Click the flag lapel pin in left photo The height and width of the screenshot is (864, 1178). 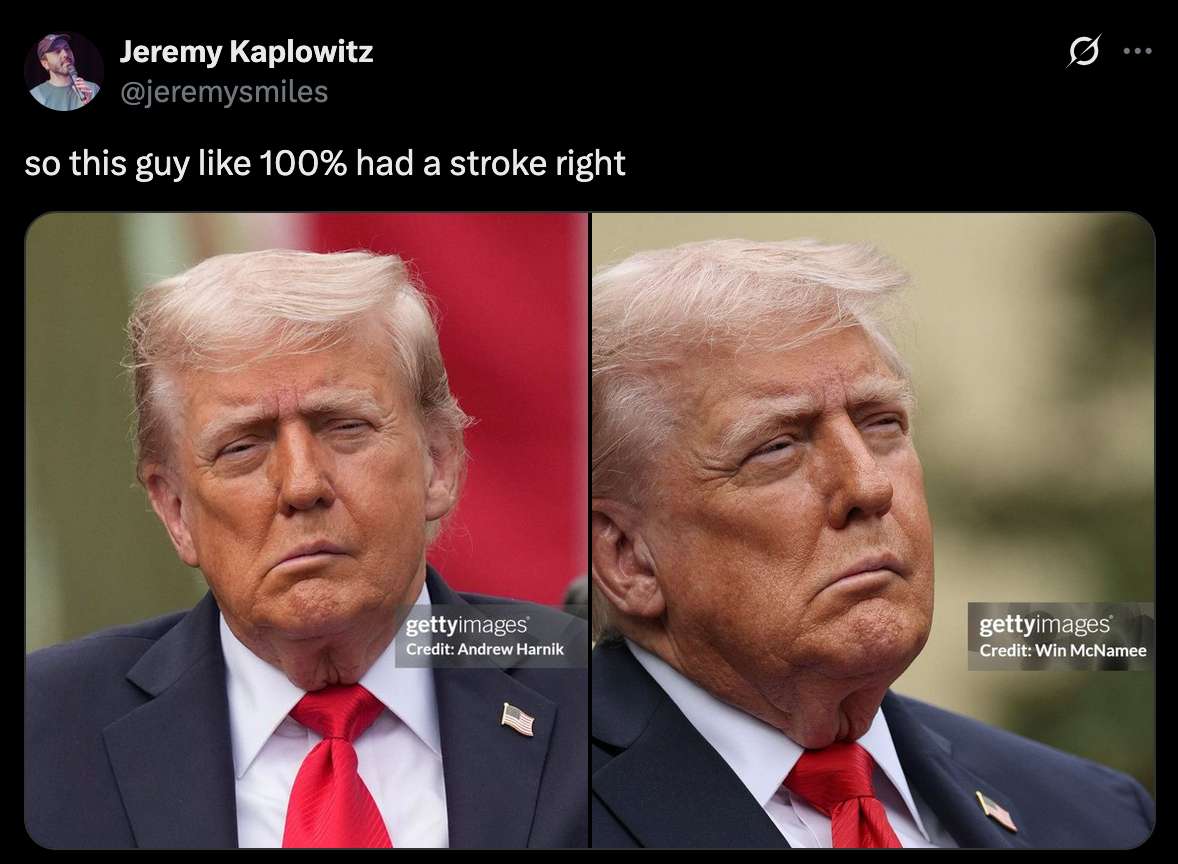[518, 719]
